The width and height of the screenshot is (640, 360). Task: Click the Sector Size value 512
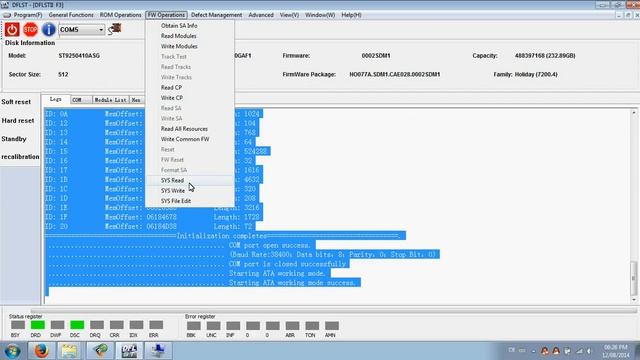coord(63,75)
